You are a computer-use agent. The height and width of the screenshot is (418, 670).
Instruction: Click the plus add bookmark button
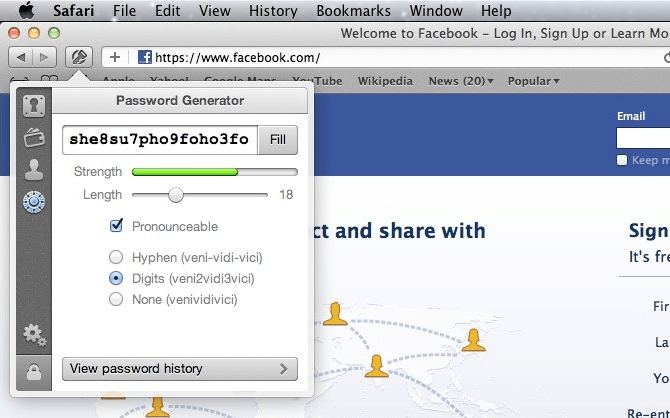coord(115,57)
